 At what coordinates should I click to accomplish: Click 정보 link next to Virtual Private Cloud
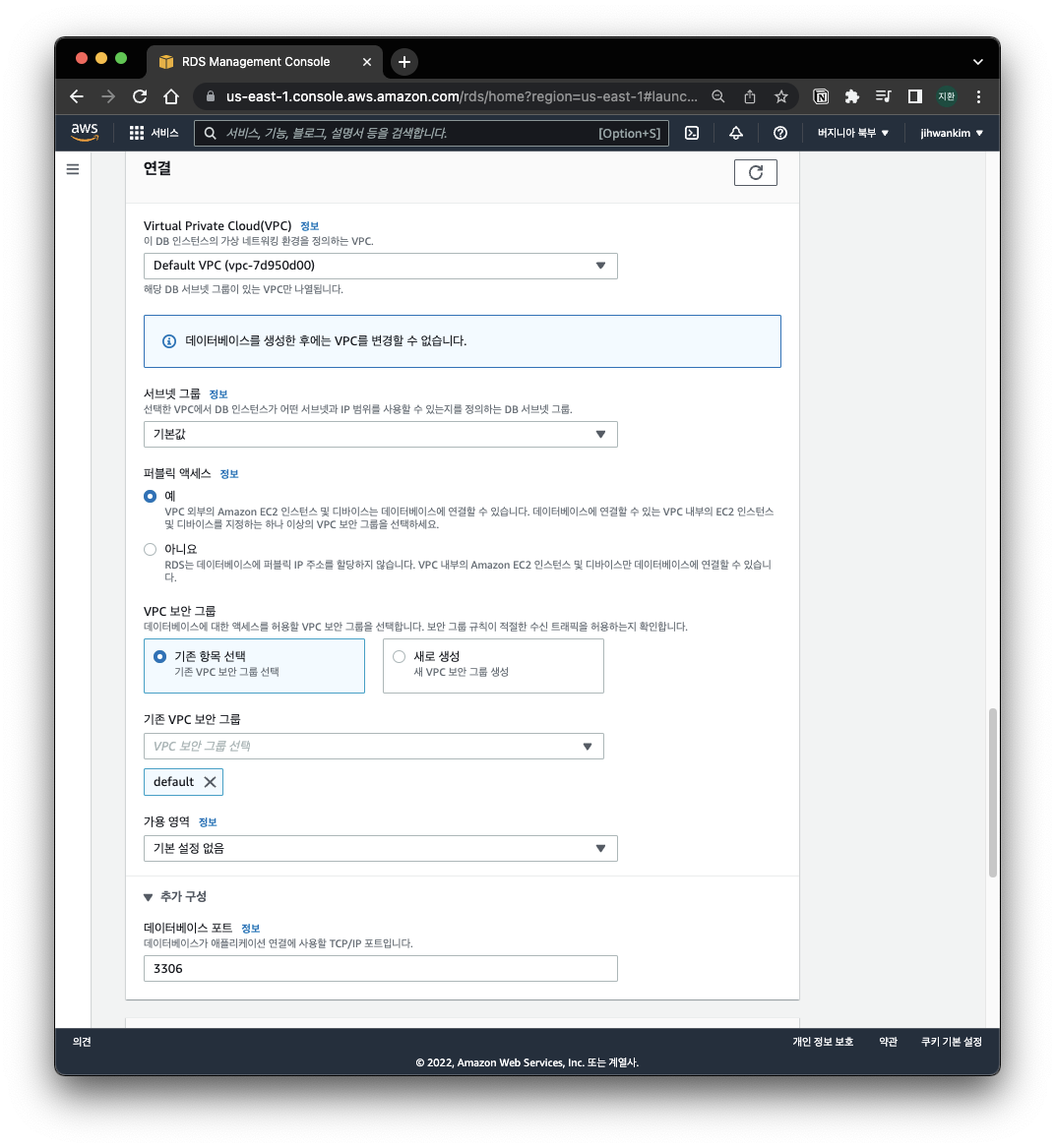point(309,226)
